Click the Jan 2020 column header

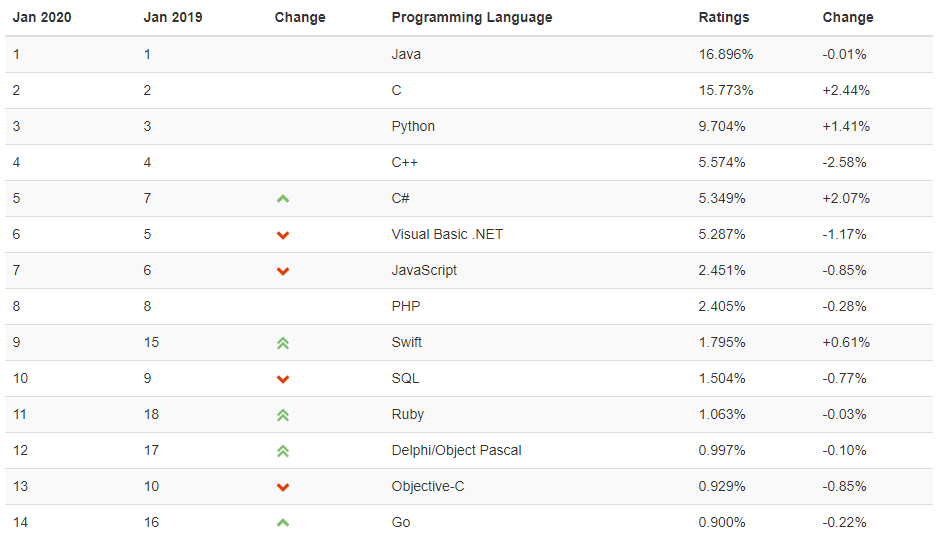click(42, 17)
